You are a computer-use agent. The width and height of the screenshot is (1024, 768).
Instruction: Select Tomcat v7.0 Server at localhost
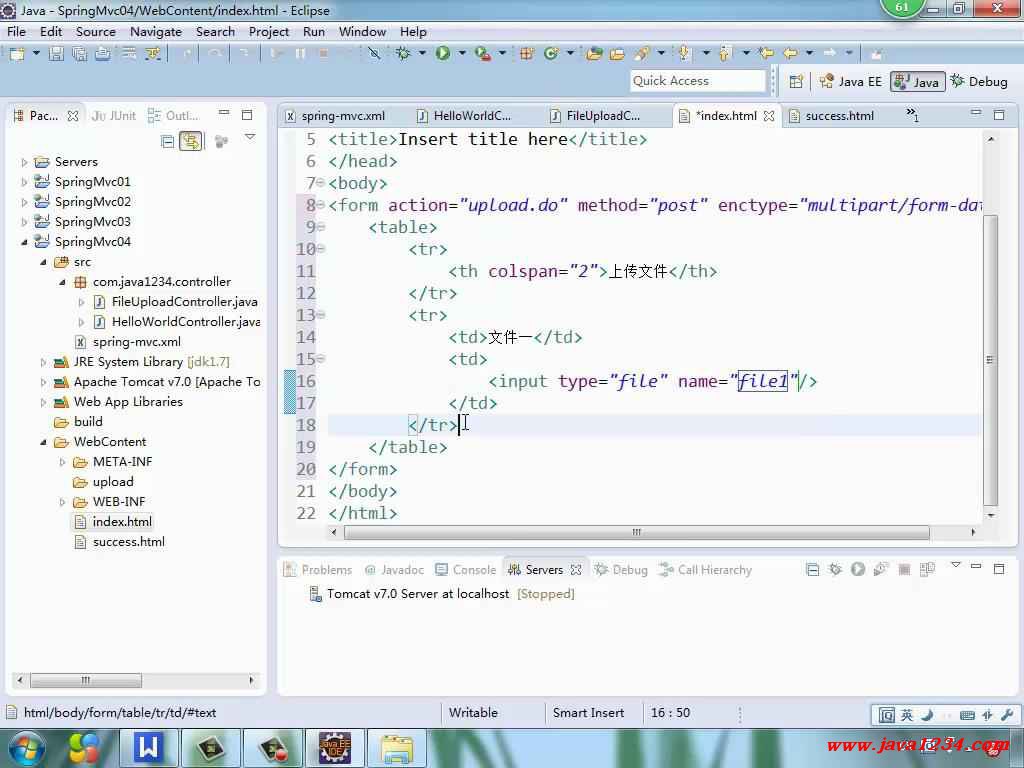418,594
